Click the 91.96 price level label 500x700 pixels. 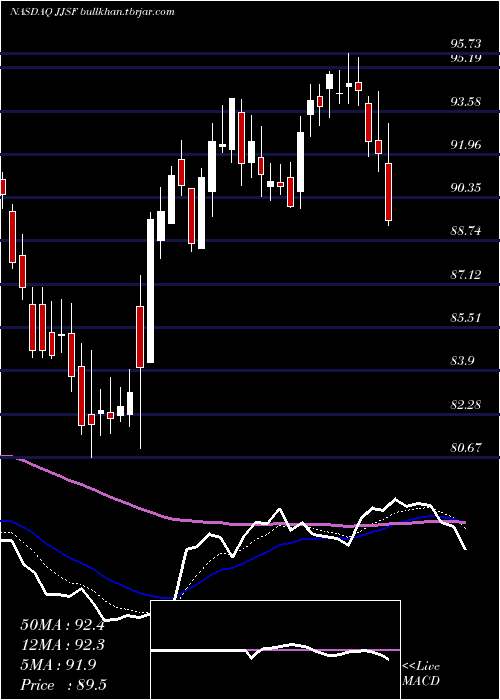[x=466, y=145]
